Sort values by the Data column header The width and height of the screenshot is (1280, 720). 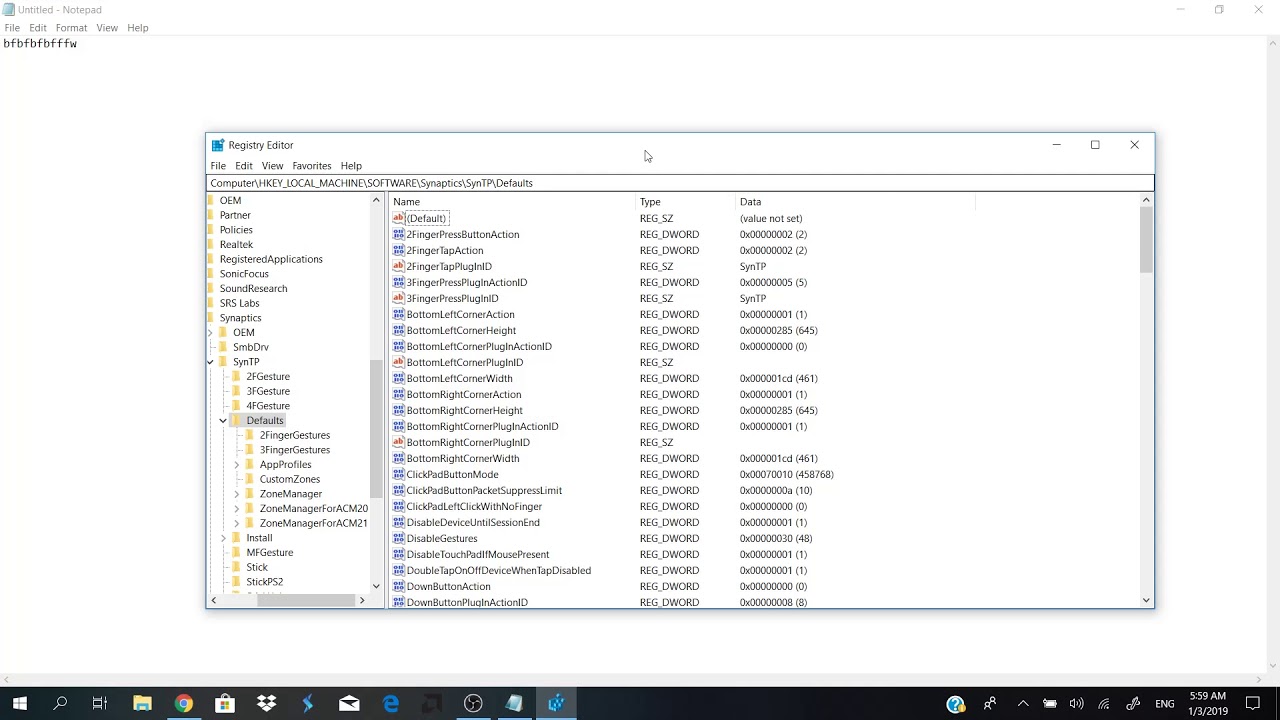pyautogui.click(x=855, y=202)
